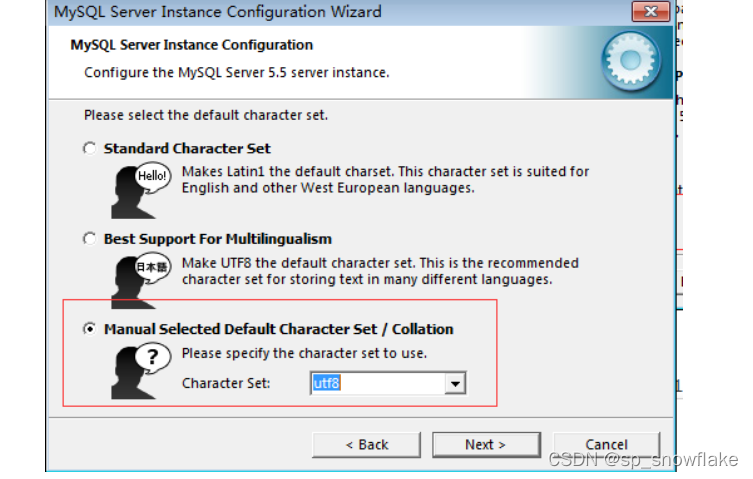The image size is (753, 479).
Task: Click the 'Best Support For Multilingualism' label
Action: [x=218, y=239]
